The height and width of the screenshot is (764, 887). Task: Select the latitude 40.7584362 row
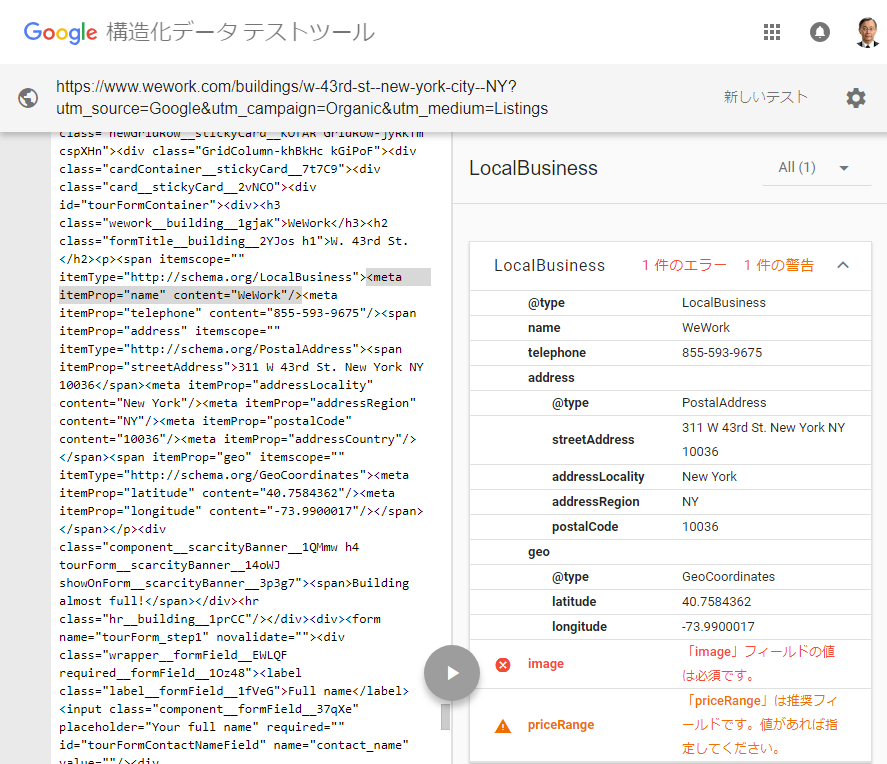pyautogui.click(x=670, y=602)
